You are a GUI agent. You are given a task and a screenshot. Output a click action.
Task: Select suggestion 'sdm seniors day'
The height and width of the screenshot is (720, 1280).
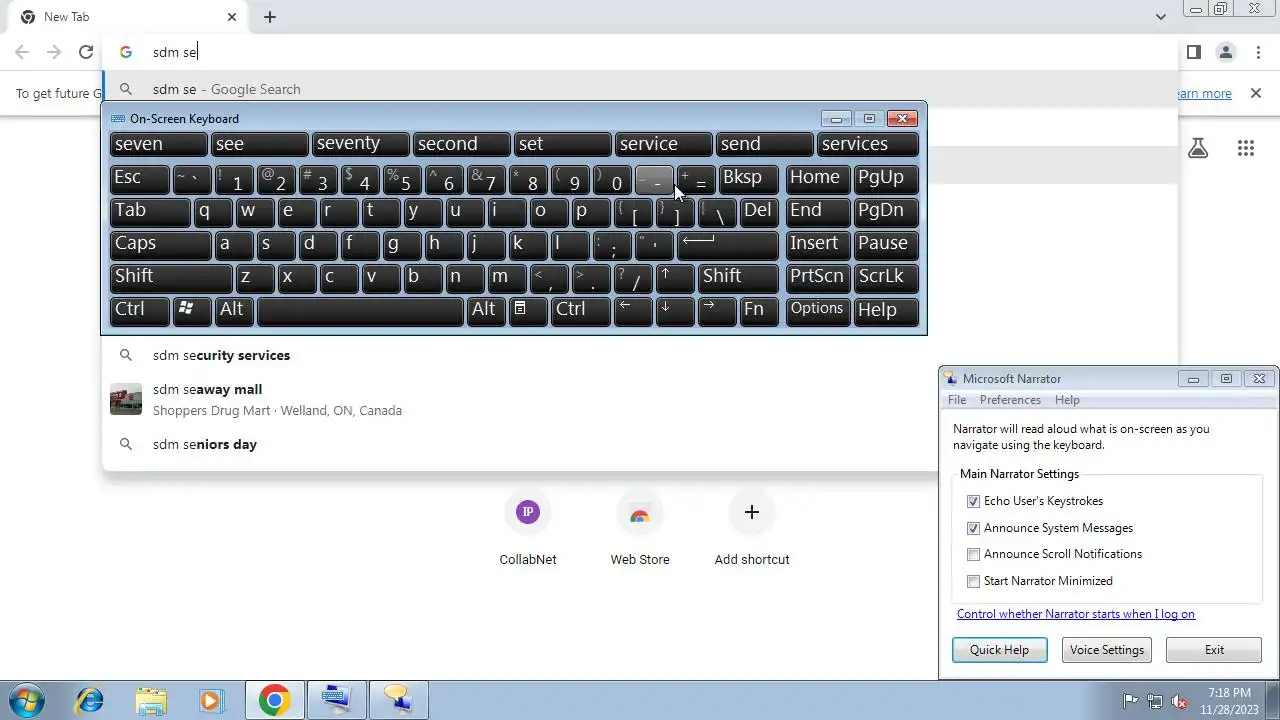coord(520,444)
